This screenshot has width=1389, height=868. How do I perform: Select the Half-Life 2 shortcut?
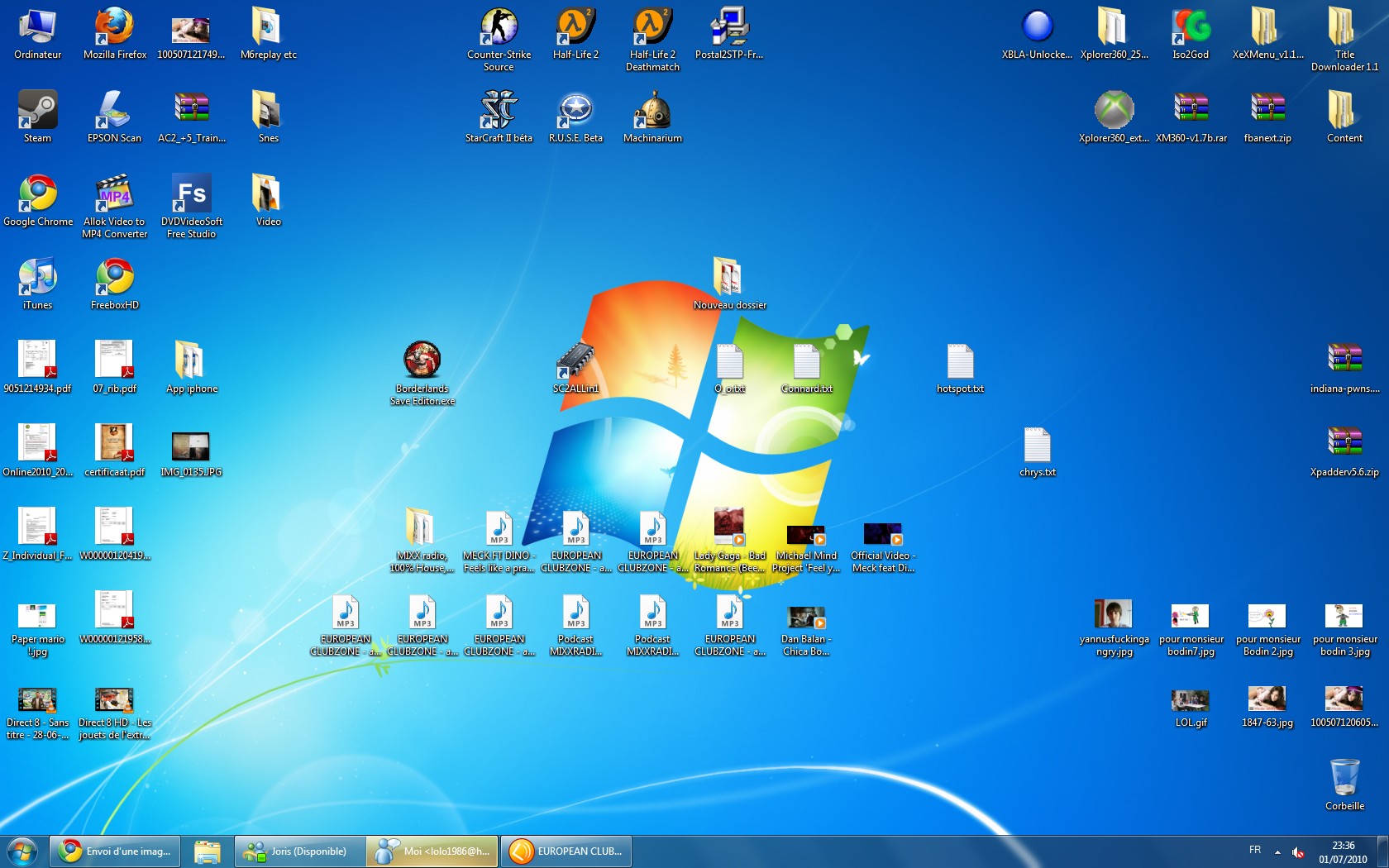(575, 35)
